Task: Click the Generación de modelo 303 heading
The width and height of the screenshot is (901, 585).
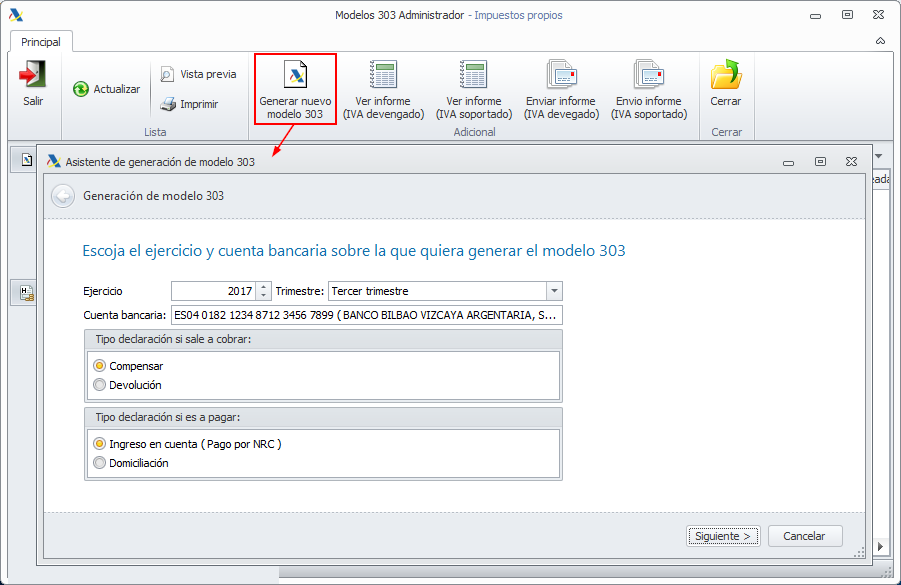Action: 153,196
